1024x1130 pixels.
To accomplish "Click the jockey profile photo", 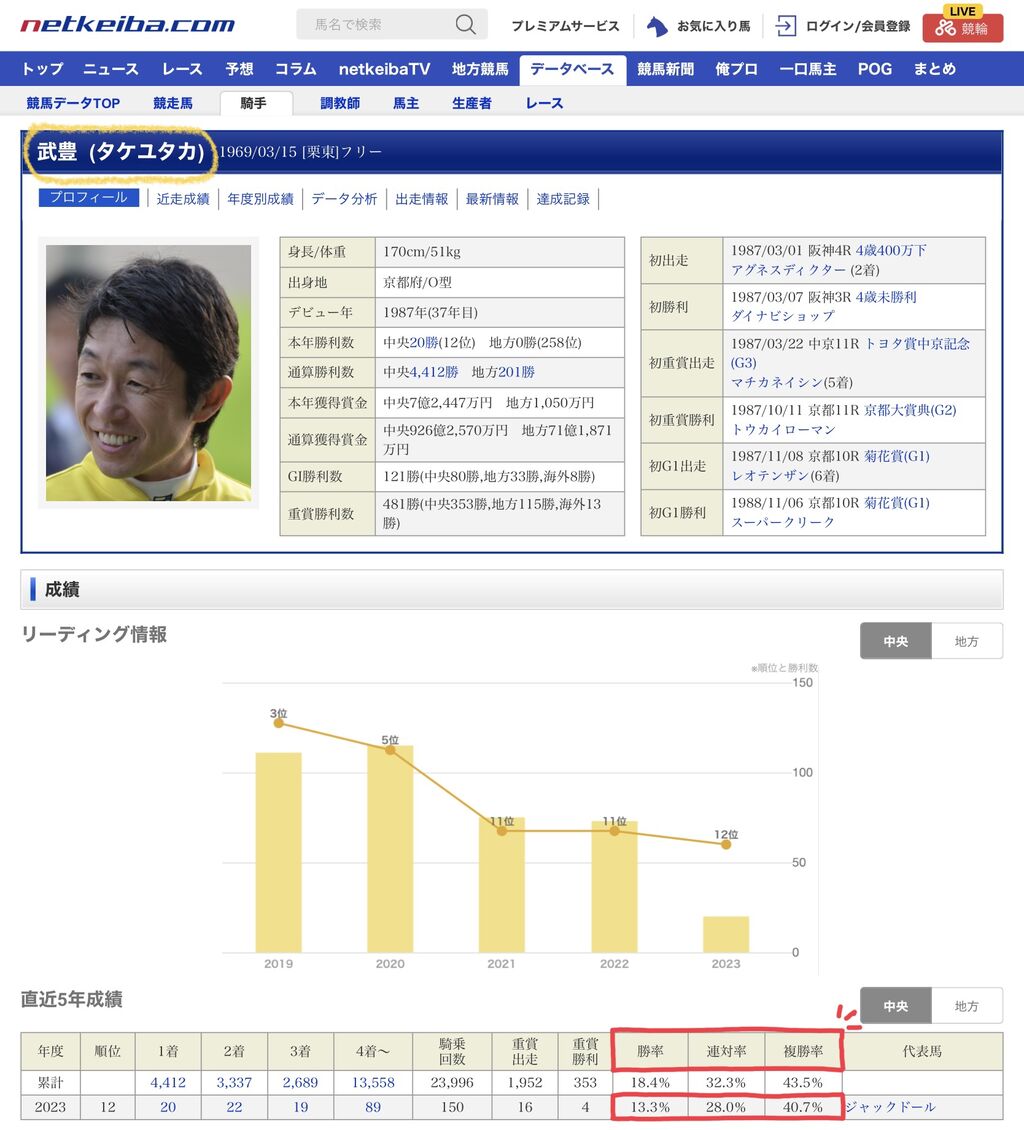I will (148, 373).
